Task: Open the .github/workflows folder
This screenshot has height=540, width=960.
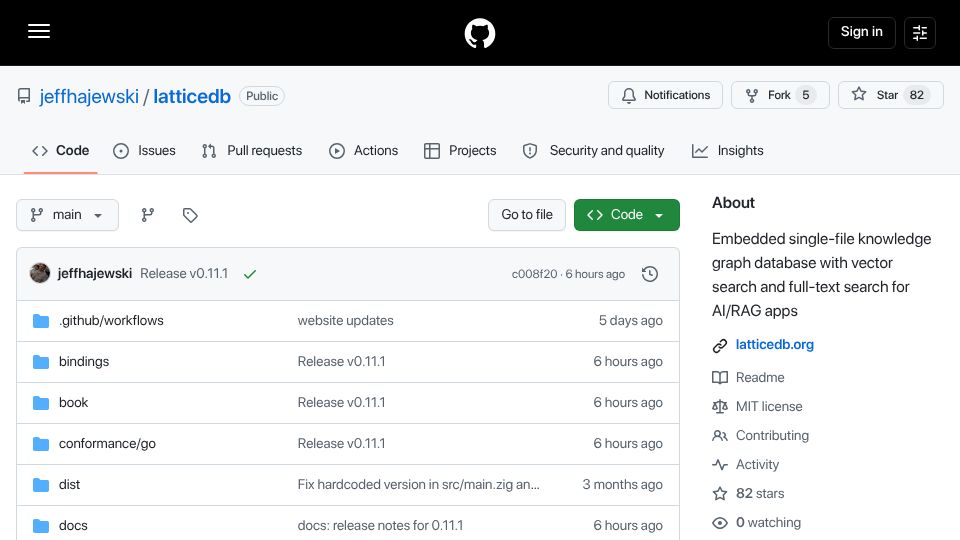Action: [x=111, y=320]
